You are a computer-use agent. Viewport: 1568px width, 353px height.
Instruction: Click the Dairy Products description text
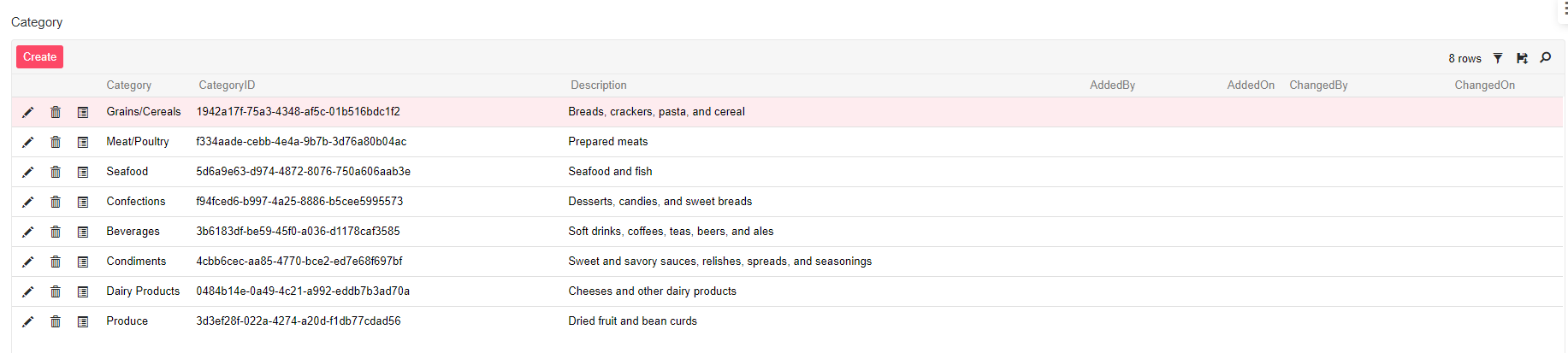tap(652, 291)
